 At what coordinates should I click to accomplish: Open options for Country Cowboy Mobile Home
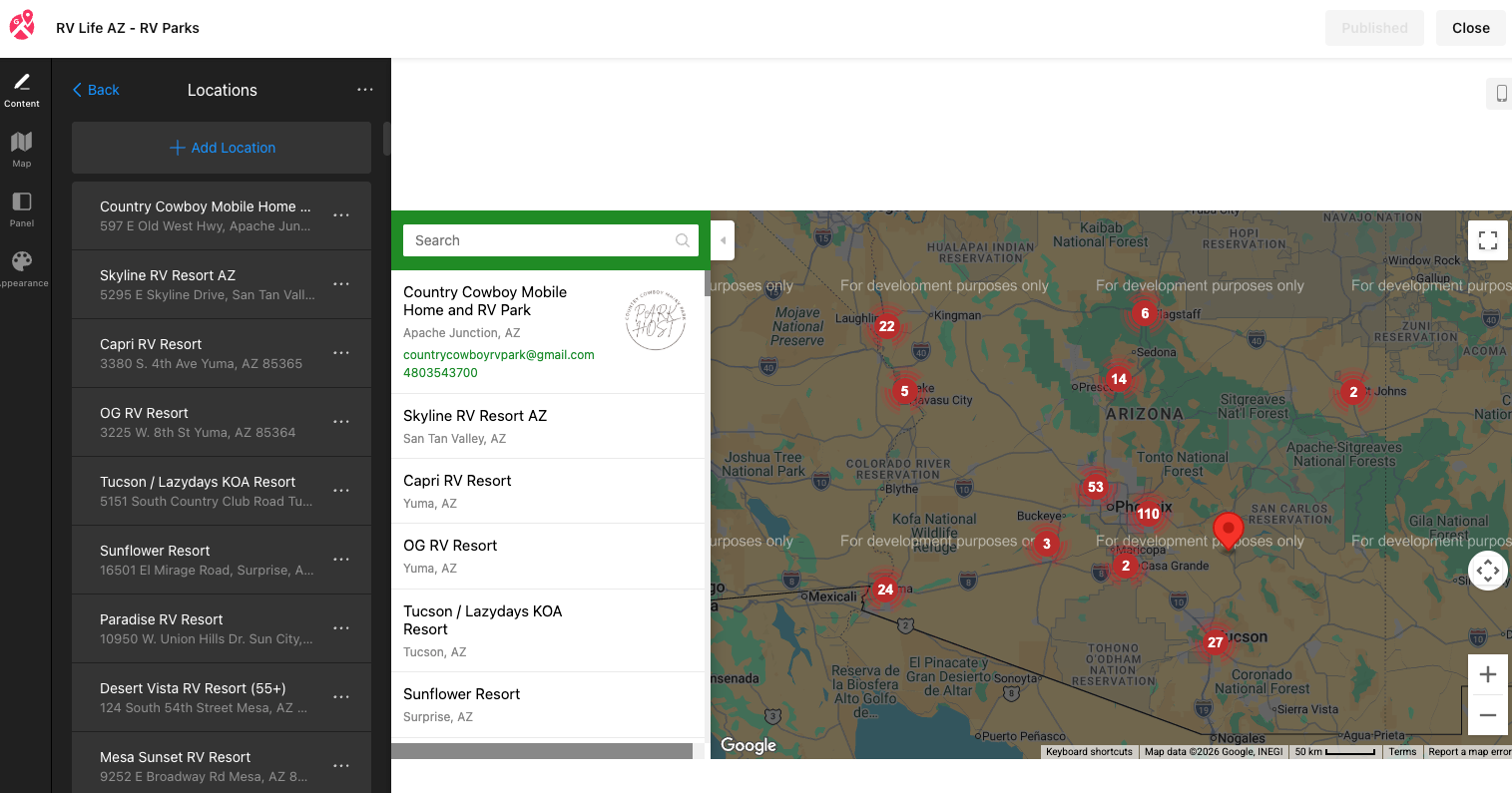click(341, 215)
